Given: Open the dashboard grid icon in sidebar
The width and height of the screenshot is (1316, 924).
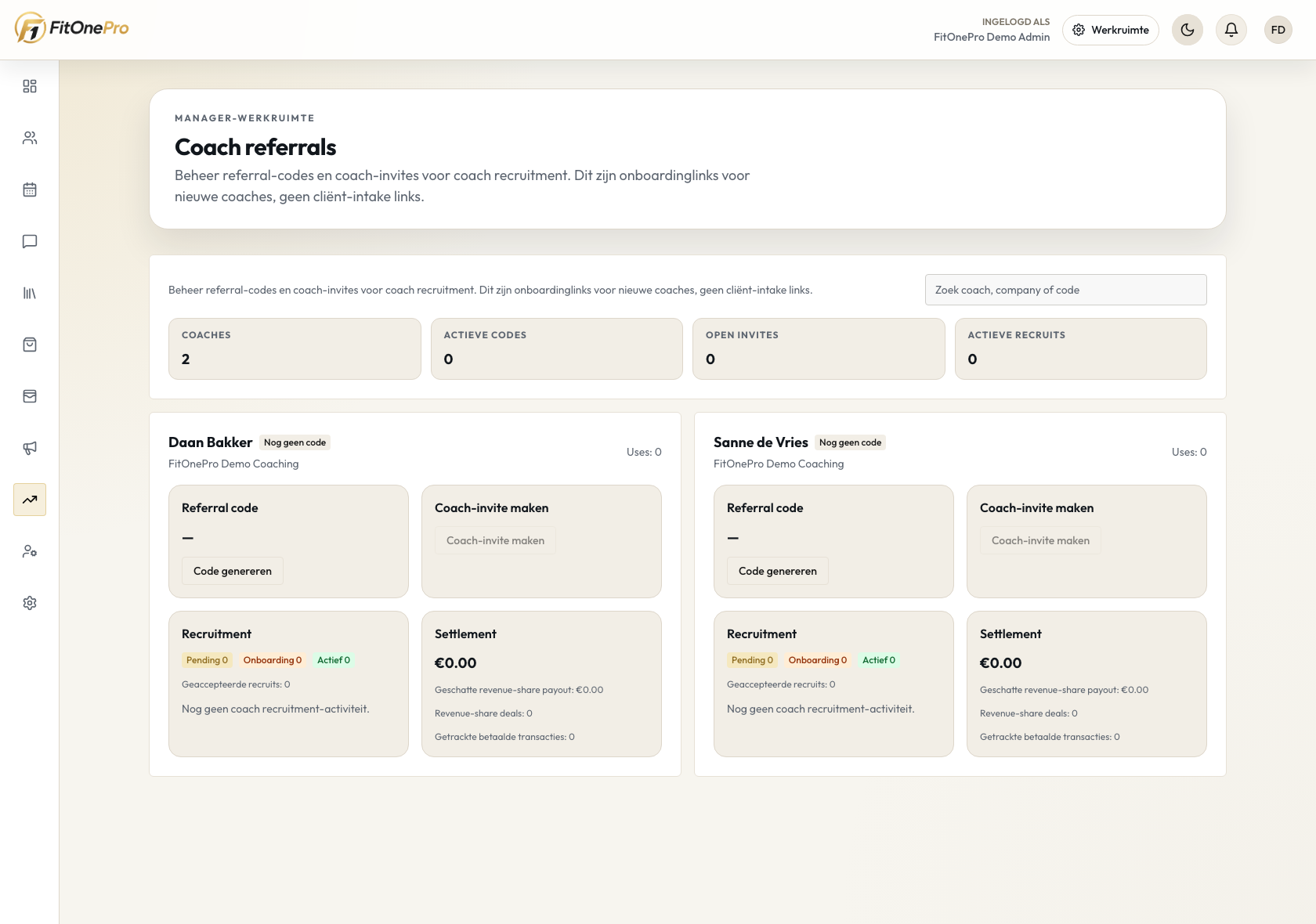Looking at the screenshot, I should point(30,86).
